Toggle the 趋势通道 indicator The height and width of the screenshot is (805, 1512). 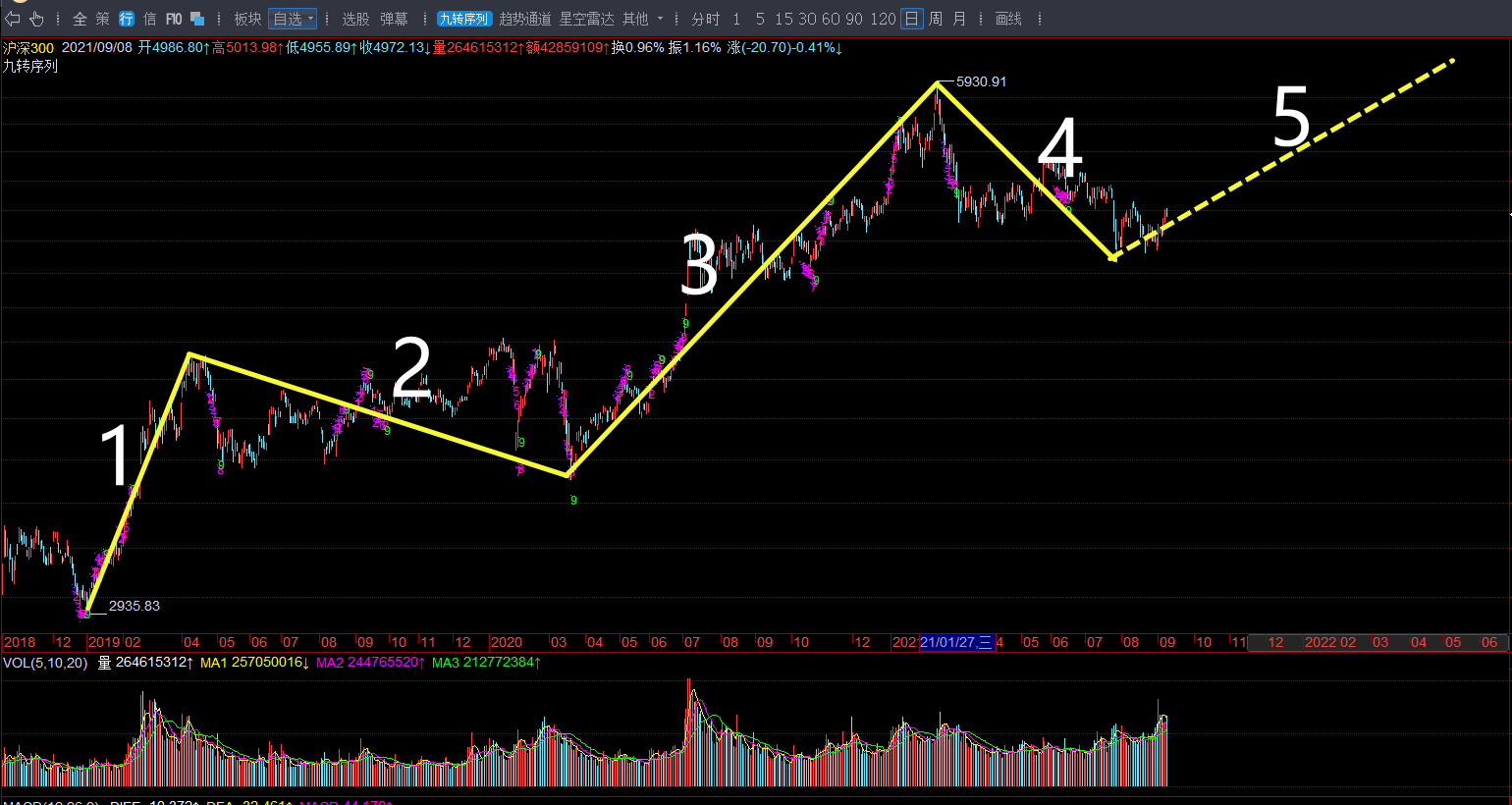tap(525, 19)
